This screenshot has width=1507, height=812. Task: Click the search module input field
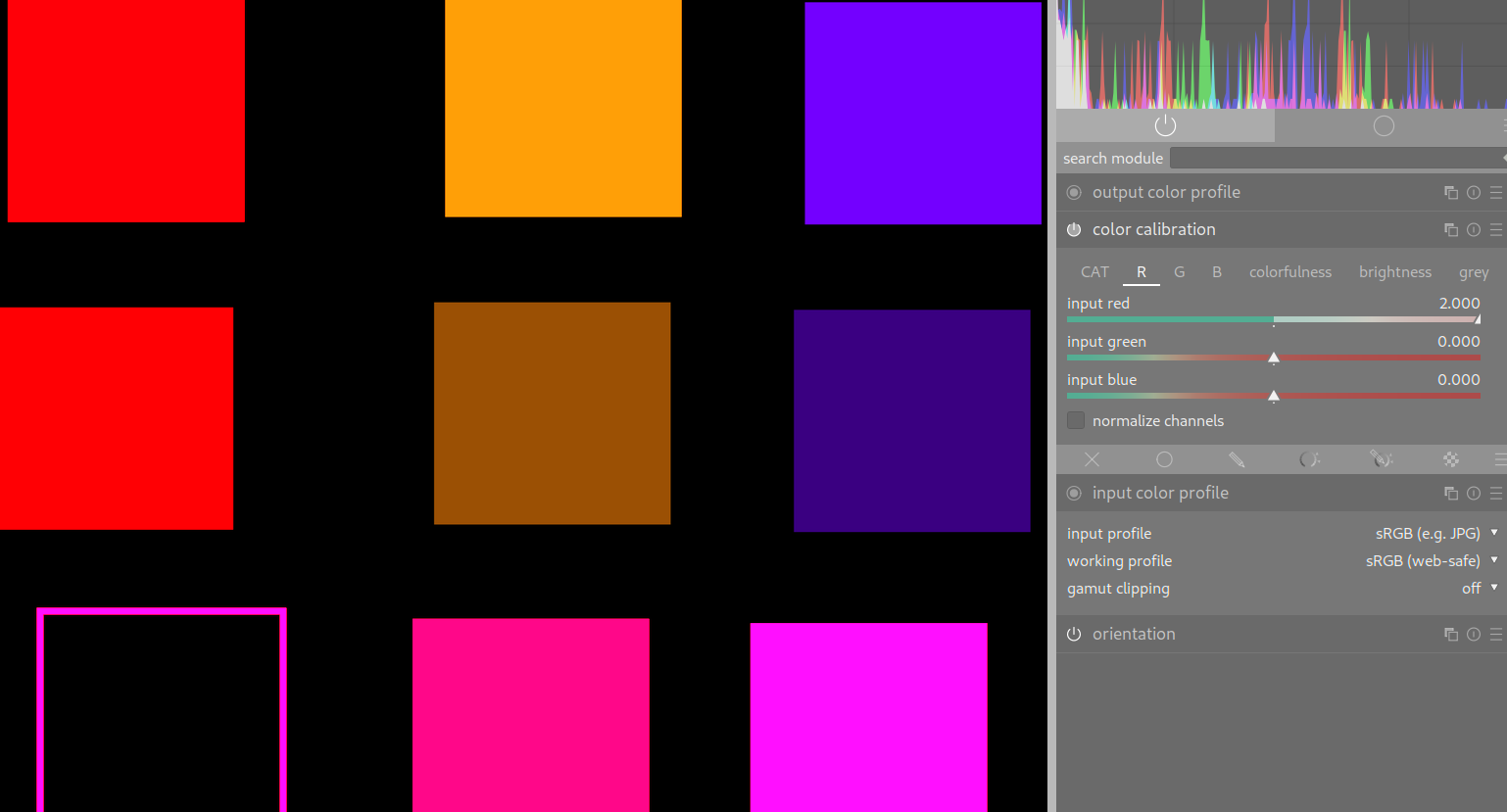(x=1335, y=159)
